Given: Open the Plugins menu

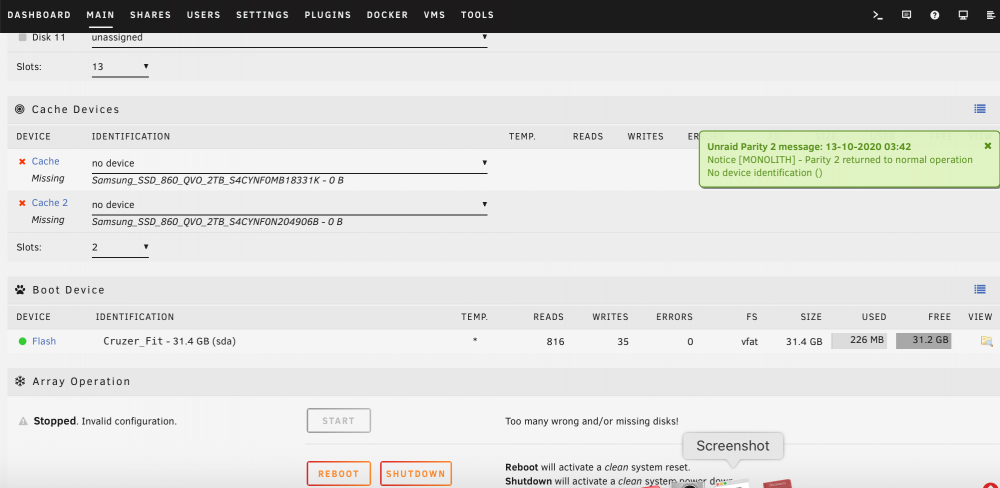Looking at the screenshot, I should [328, 15].
